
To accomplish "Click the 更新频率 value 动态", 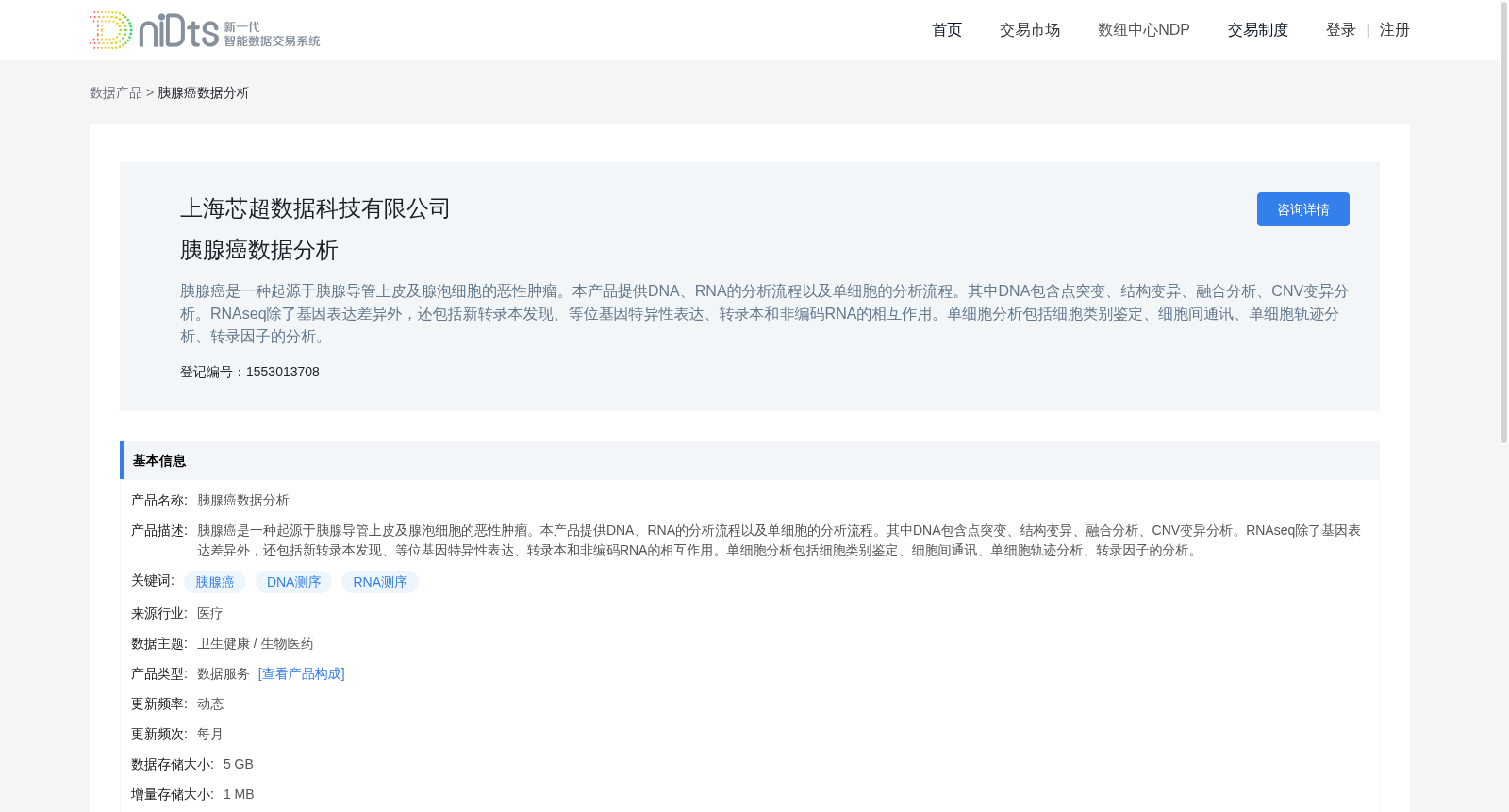I will pos(210,704).
